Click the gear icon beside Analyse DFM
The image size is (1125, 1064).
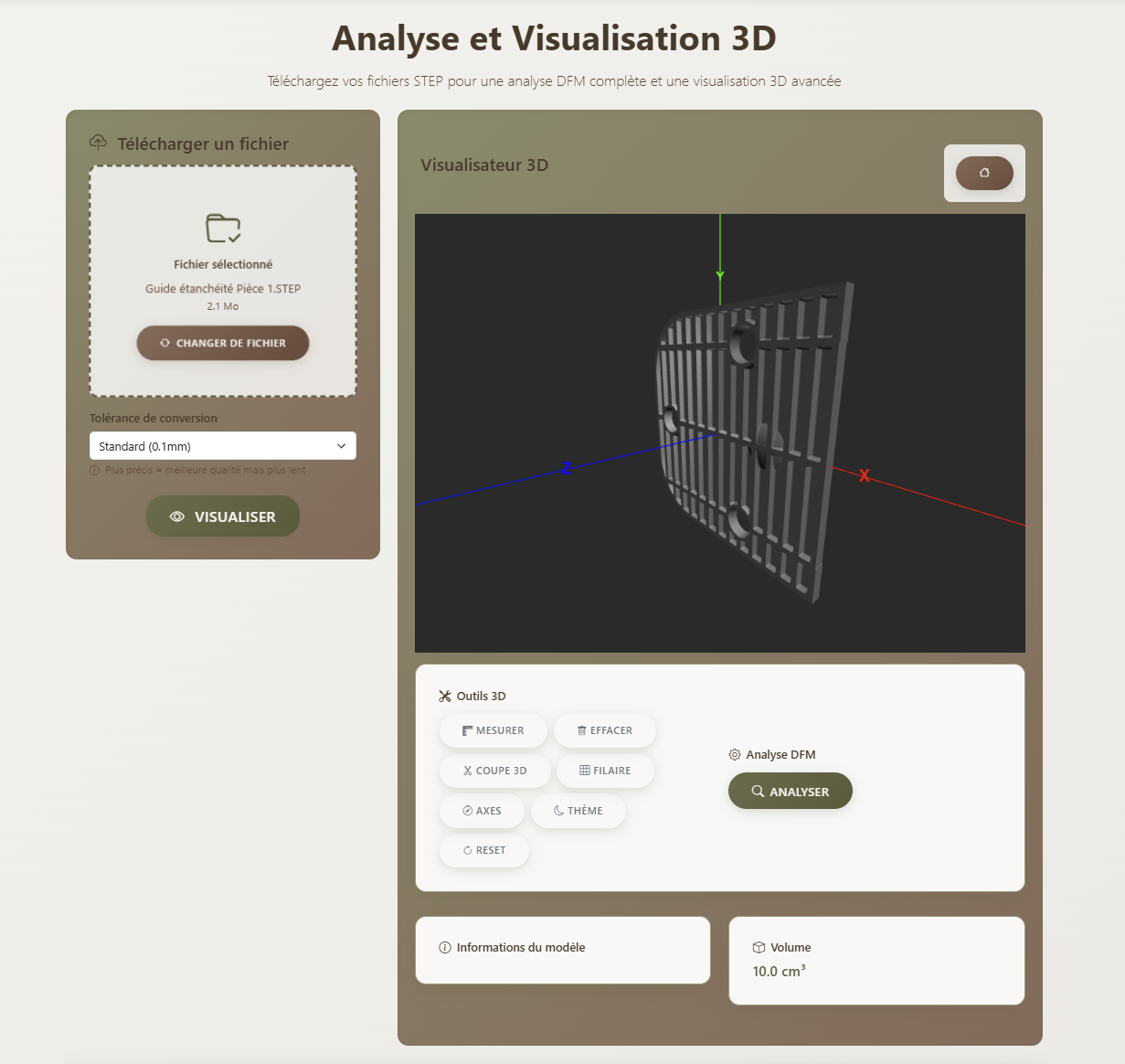[x=735, y=754]
